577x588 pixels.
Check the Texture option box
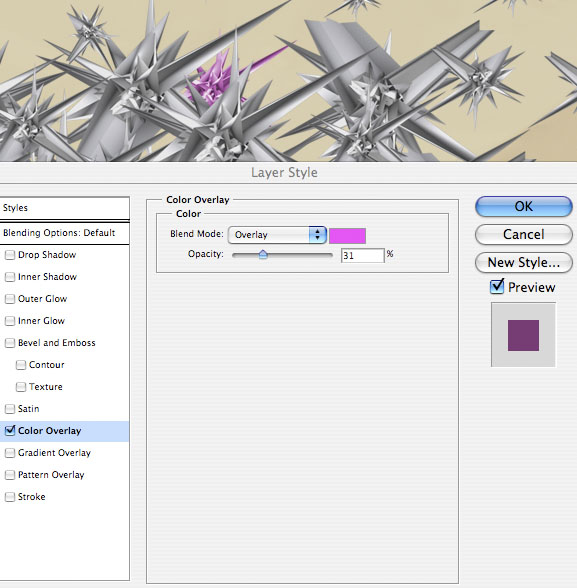coord(21,387)
